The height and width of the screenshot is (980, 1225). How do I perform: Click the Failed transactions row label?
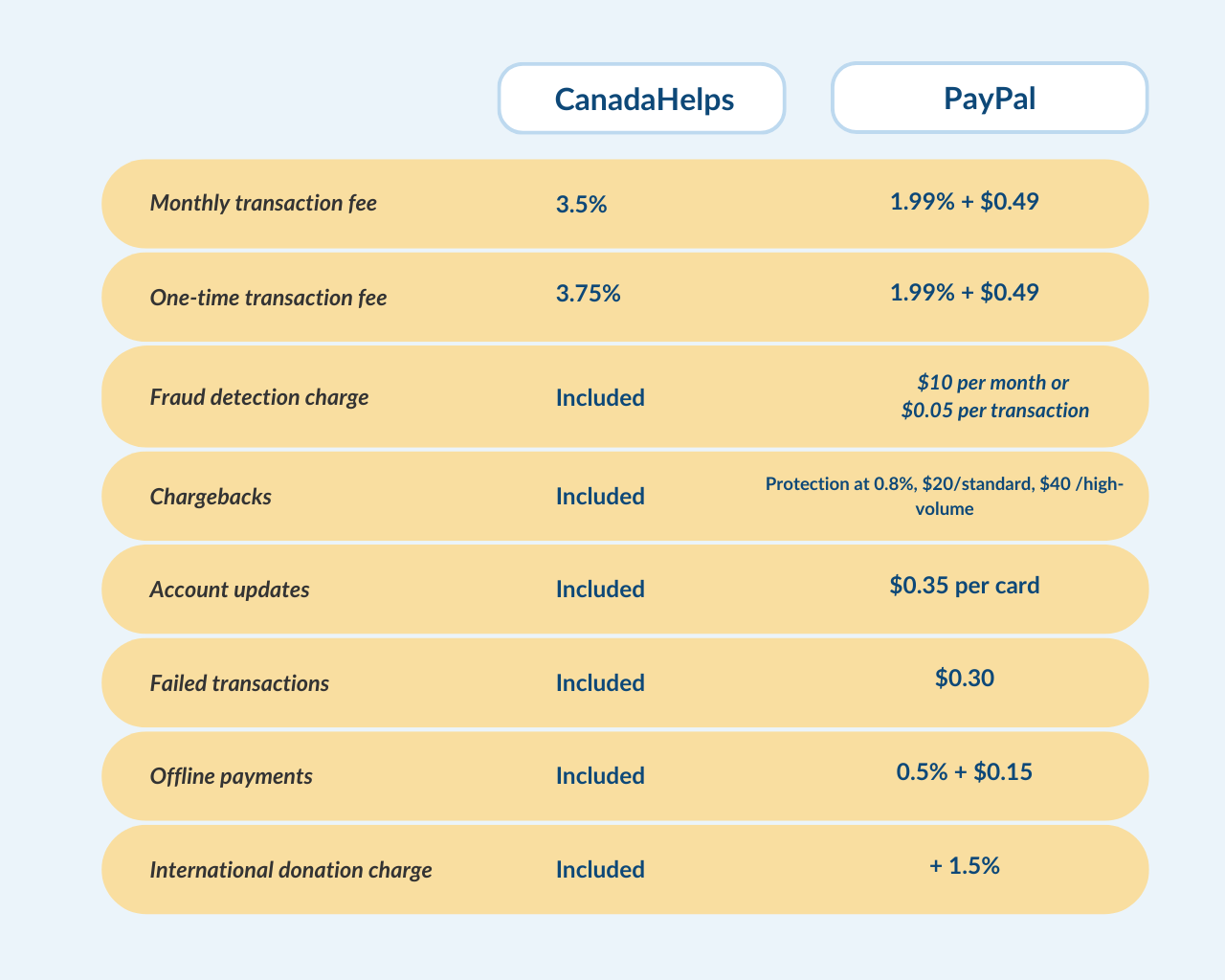coord(239,683)
